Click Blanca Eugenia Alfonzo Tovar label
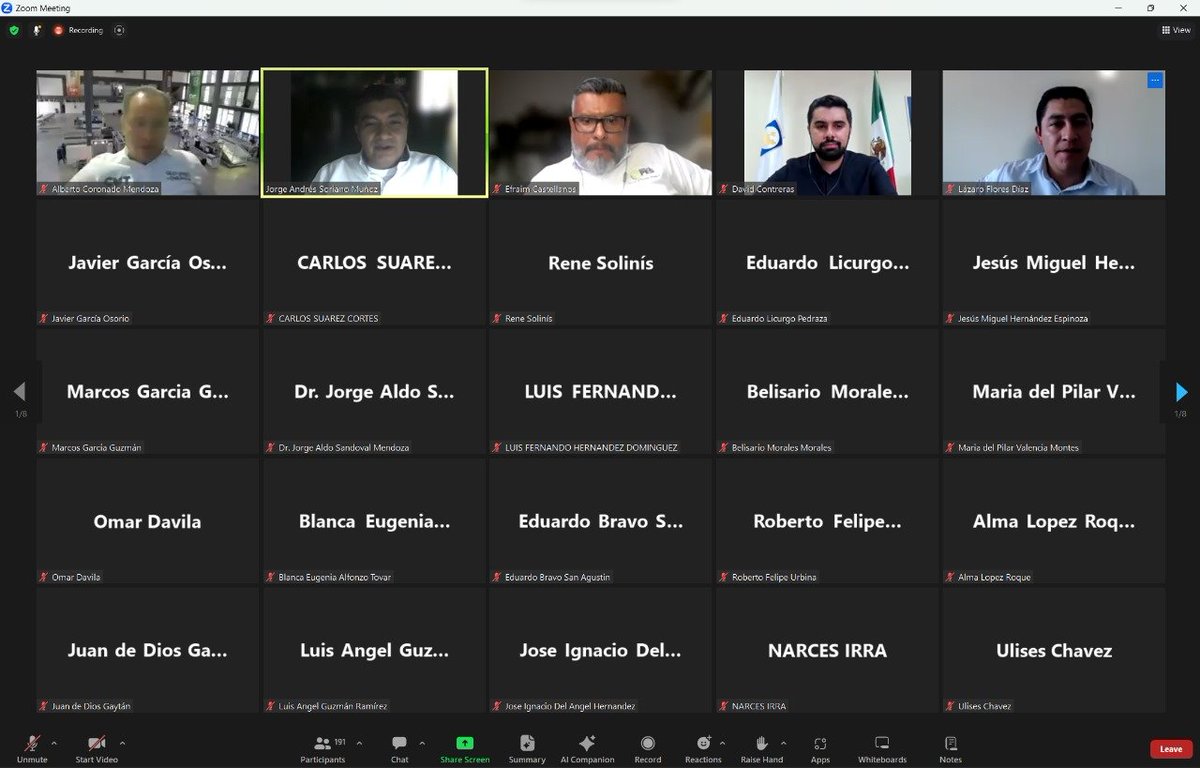The width and height of the screenshot is (1200, 768). click(334, 577)
